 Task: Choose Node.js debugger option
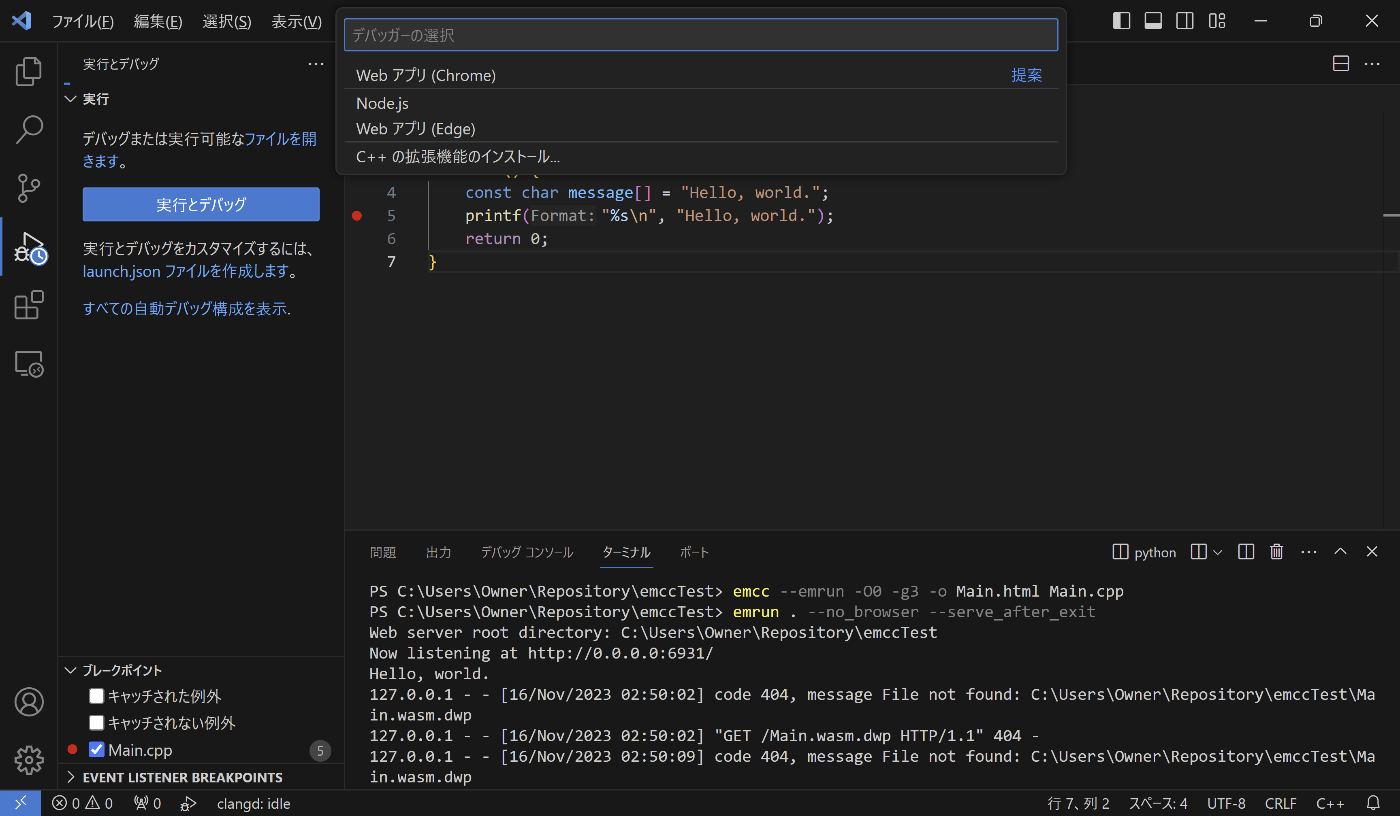tap(701, 103)
